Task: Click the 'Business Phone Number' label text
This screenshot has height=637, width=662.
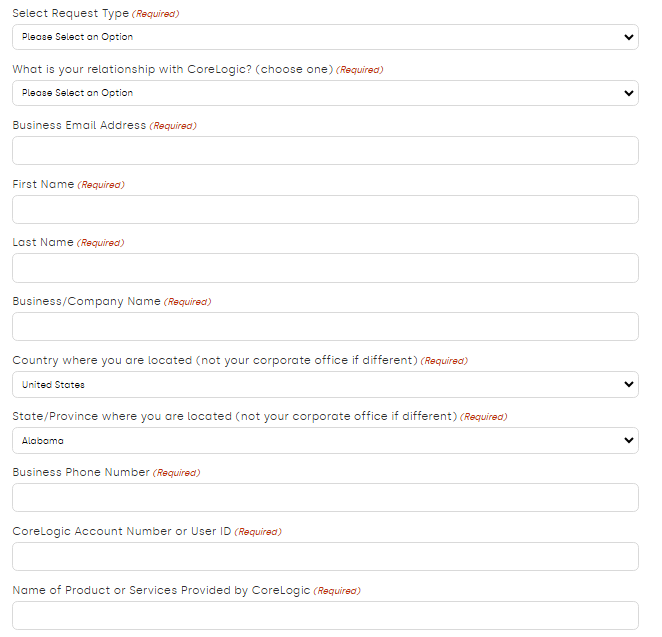Action: (x=81, y=472)
